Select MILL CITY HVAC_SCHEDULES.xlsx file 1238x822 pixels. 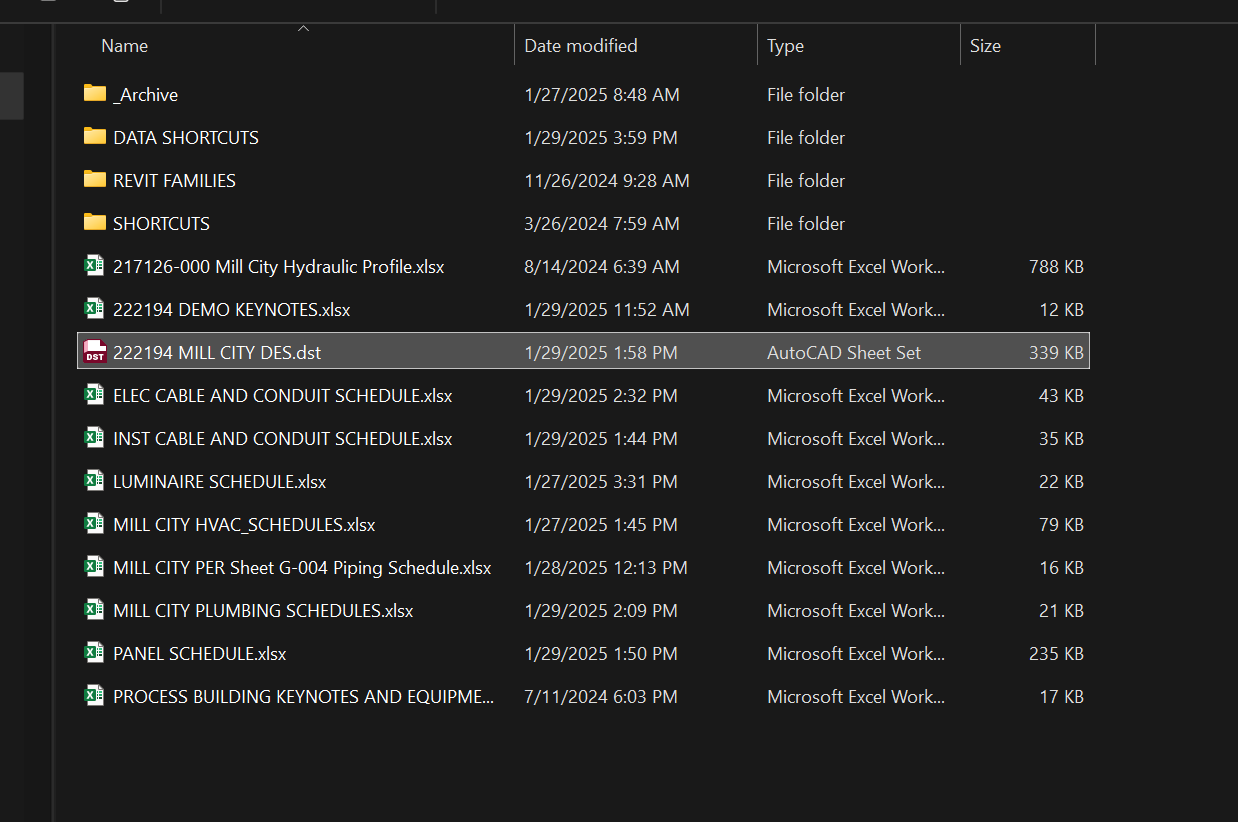pos(244,525)
